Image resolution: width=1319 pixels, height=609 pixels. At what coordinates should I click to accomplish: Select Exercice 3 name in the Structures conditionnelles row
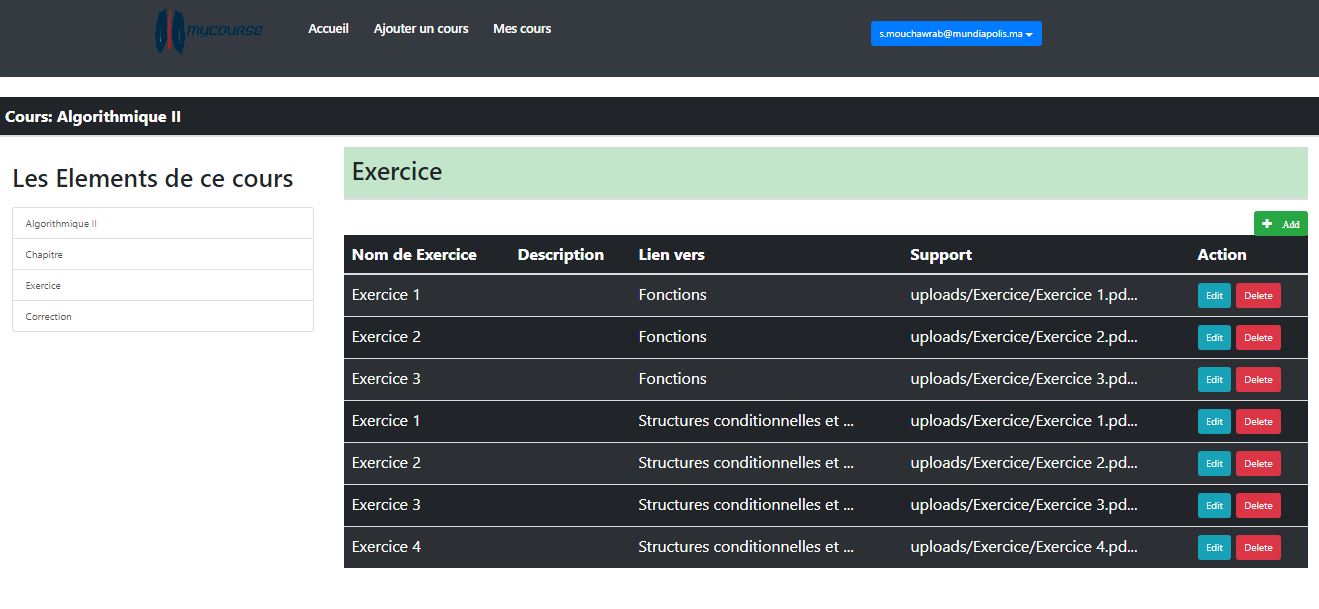386,505
